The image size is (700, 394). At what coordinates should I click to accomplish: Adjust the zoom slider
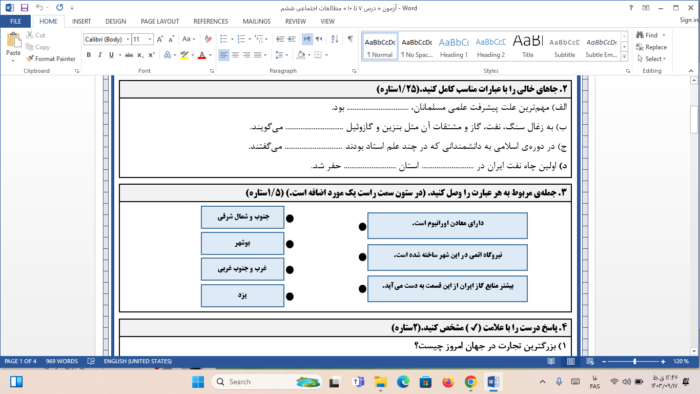[x=634, y=361]
